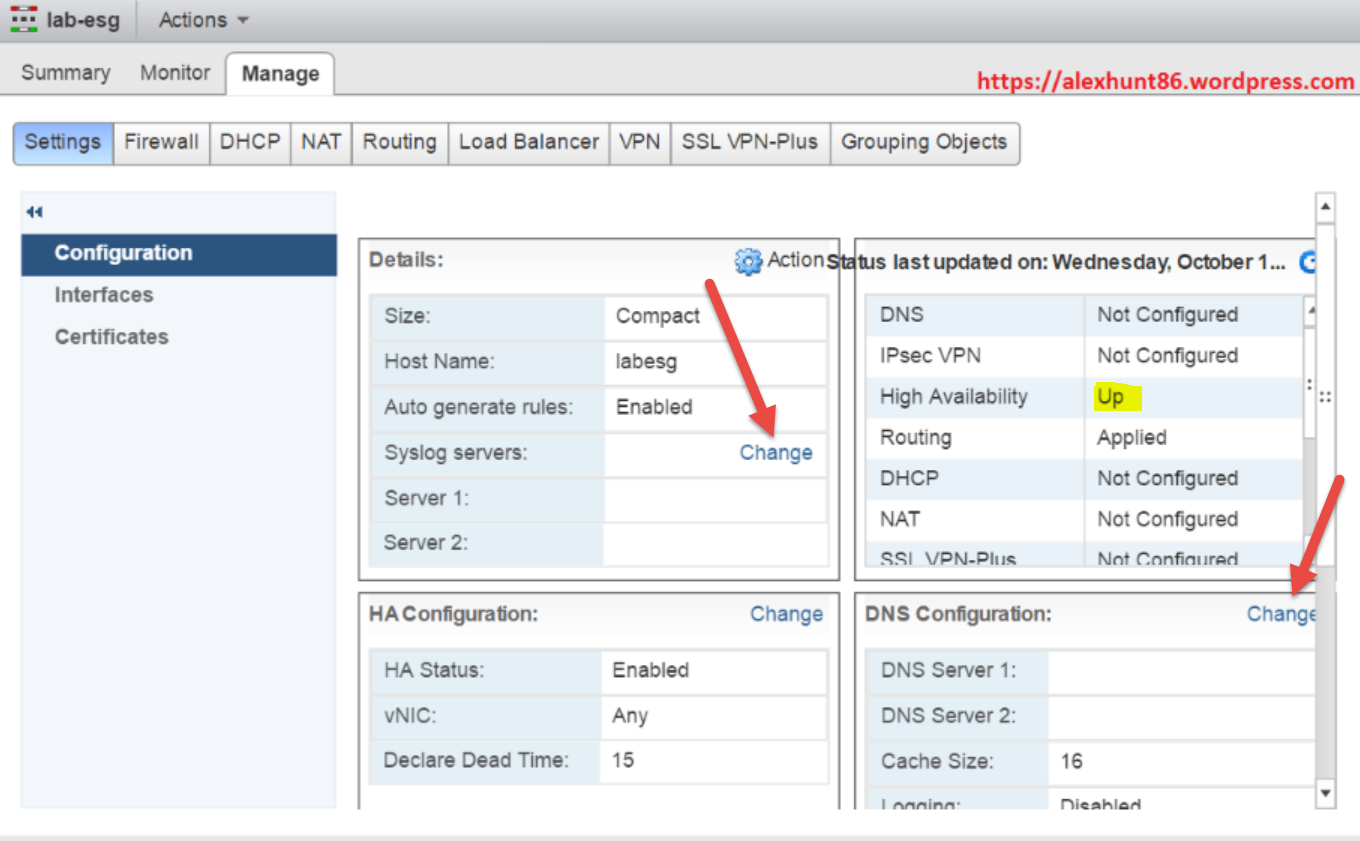Switch to the SSL VPN-Plus tab
This screenshot has height=841, width=1360.
click(x=749, y=142)
